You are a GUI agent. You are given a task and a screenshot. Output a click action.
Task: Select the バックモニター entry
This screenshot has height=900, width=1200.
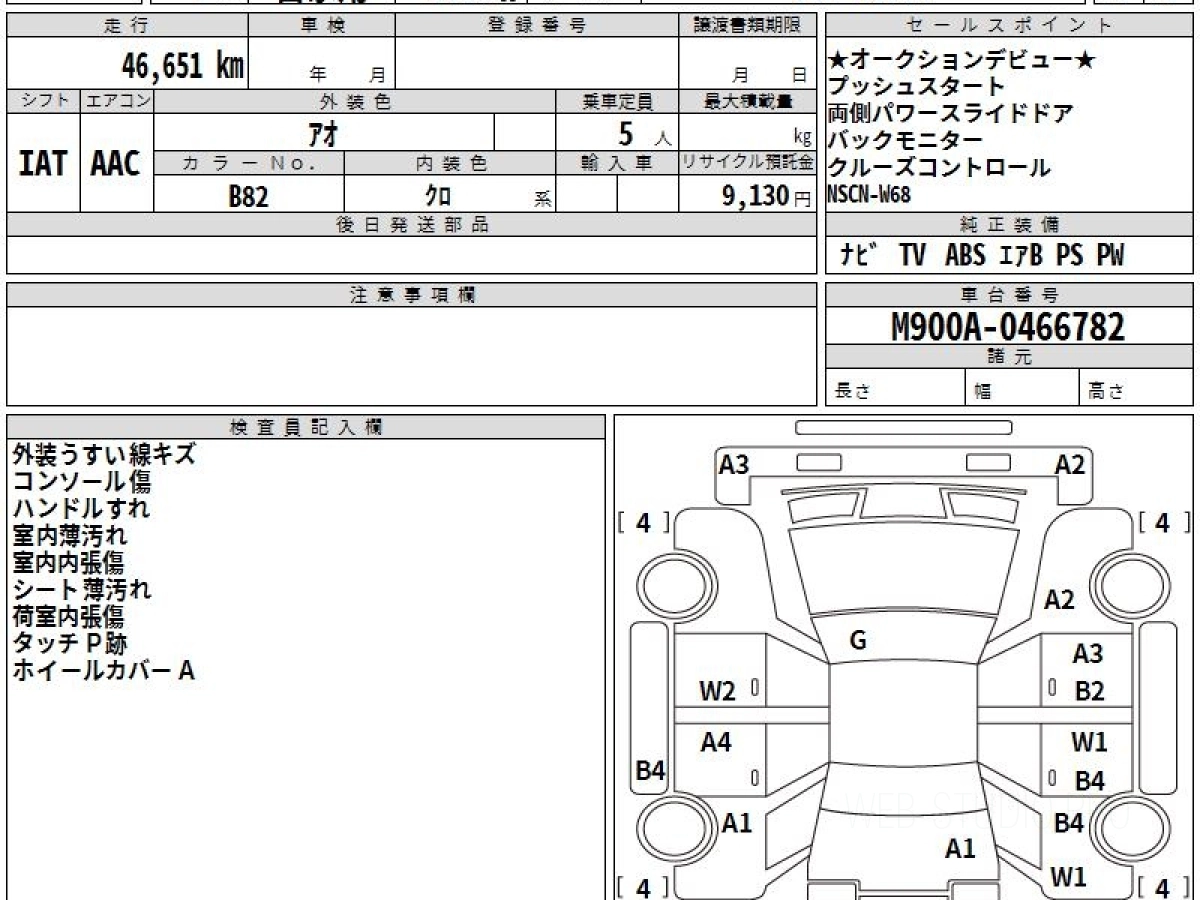[x=905, y=141]
